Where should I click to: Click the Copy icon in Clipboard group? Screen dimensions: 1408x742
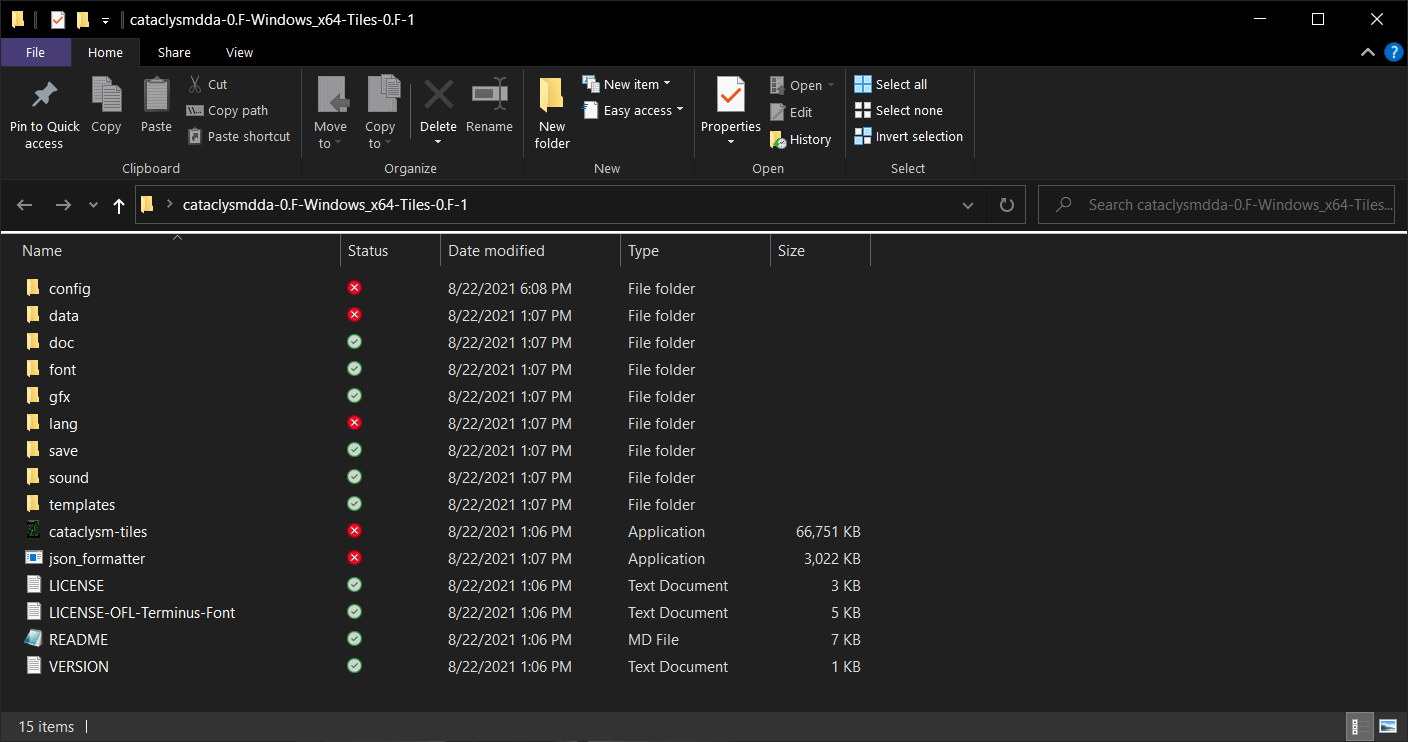pos(106,95)
